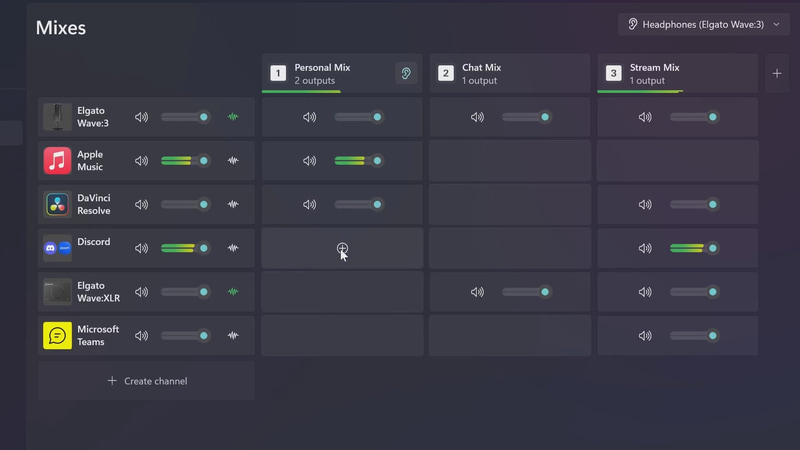Click the Microsoft Teams channel icon
Screen dimensions: 800x450
point(57,336)
